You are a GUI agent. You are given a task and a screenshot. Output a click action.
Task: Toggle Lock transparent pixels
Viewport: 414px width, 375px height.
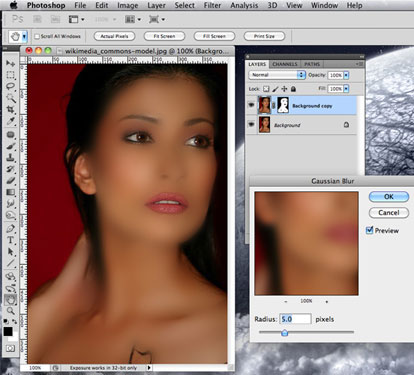pos(266,89)
